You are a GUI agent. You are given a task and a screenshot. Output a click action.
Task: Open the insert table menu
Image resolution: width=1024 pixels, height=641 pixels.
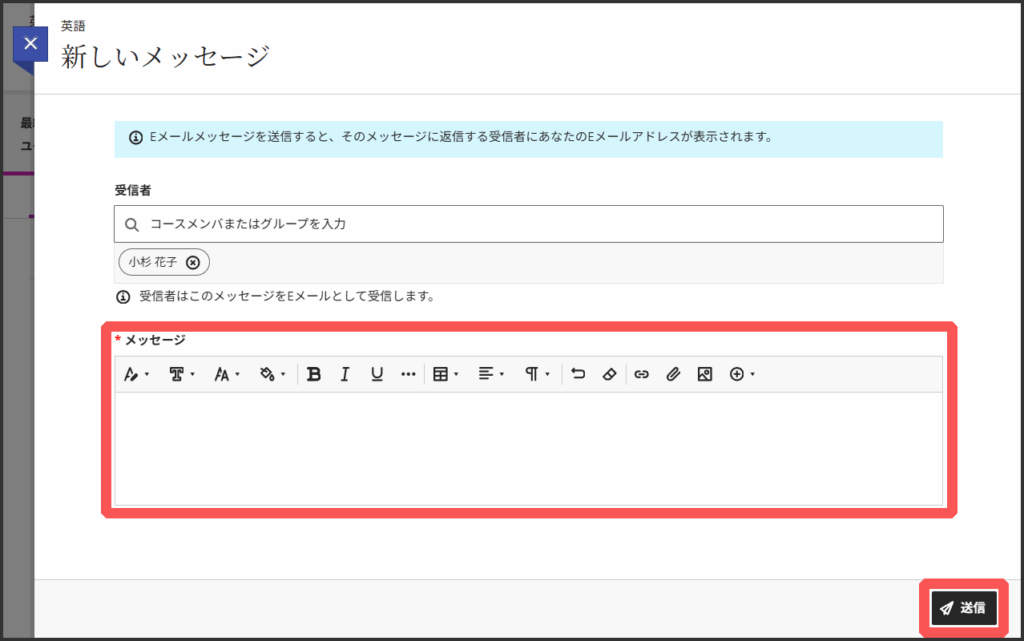click(445, 374)
